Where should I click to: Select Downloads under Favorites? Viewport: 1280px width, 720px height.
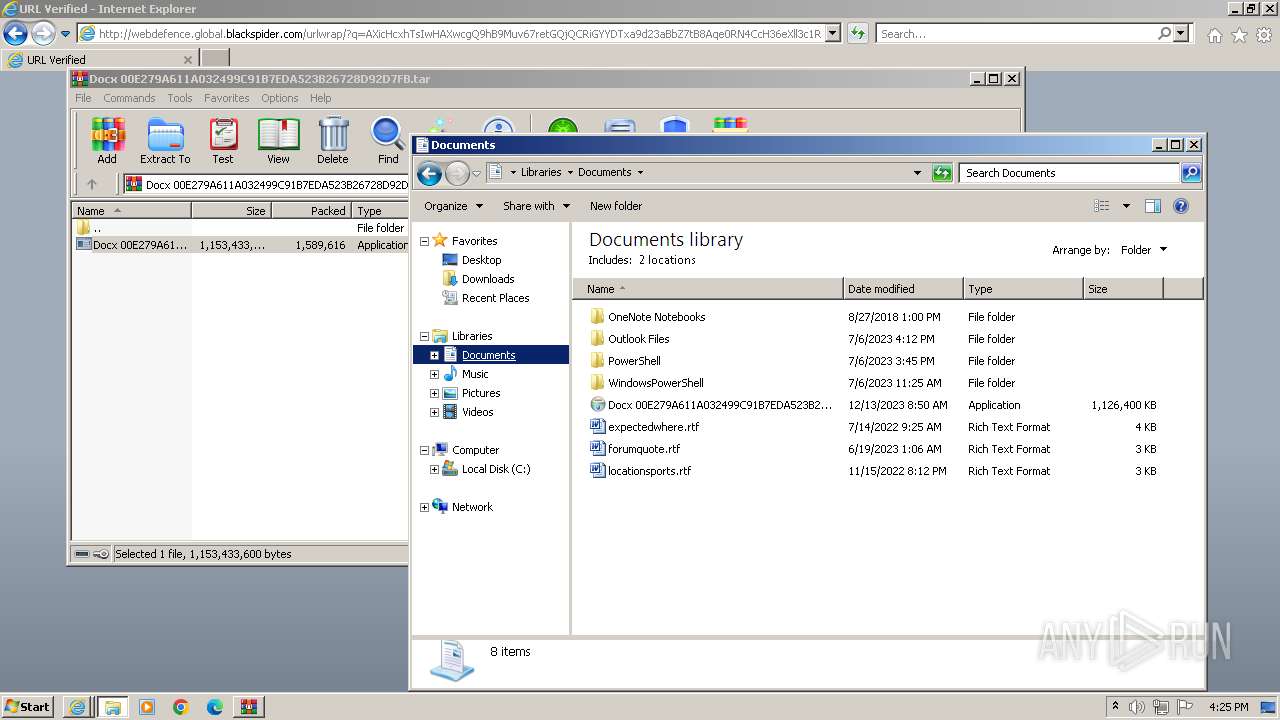click(x=488, y=279)
